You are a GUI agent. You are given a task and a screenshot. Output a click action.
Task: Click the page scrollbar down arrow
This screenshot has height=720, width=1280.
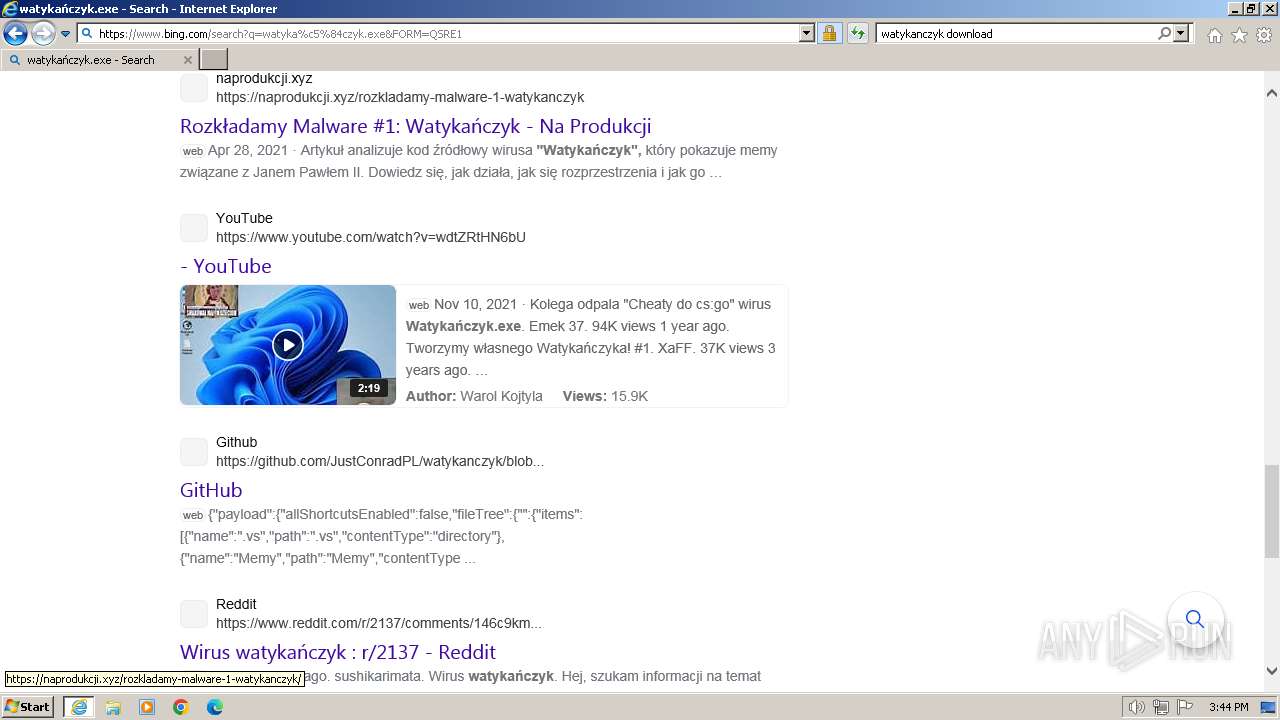[x=1272, y=671]
